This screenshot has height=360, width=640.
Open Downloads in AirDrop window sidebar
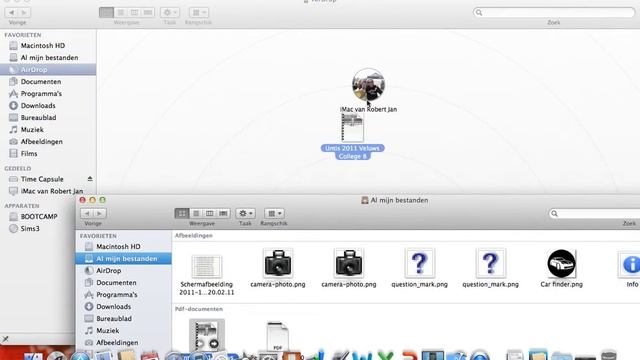click(38, 106)
